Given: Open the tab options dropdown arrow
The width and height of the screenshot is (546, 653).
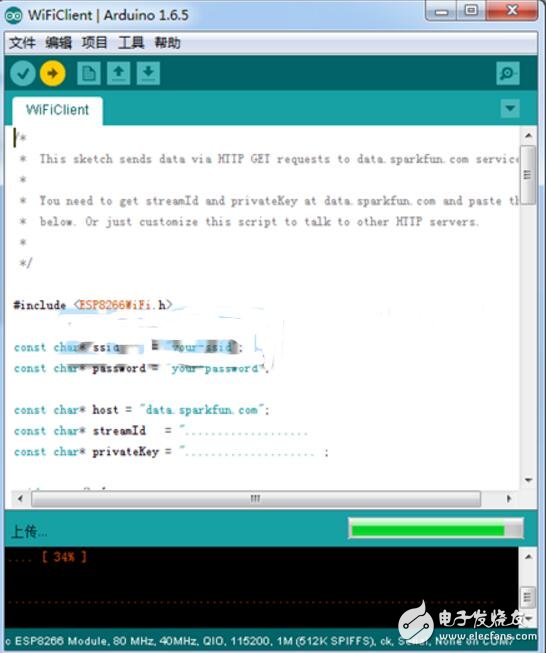Looking at the screenshot, I should tap(510, 108).
